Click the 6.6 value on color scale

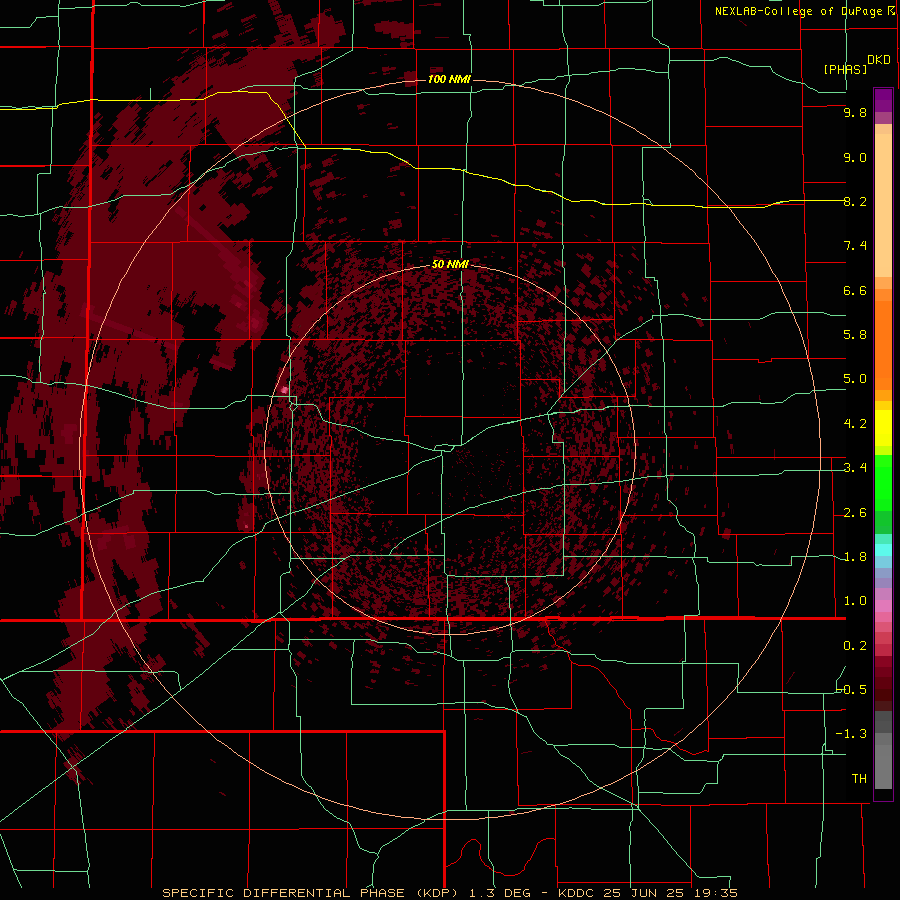(x=855, y=290)
